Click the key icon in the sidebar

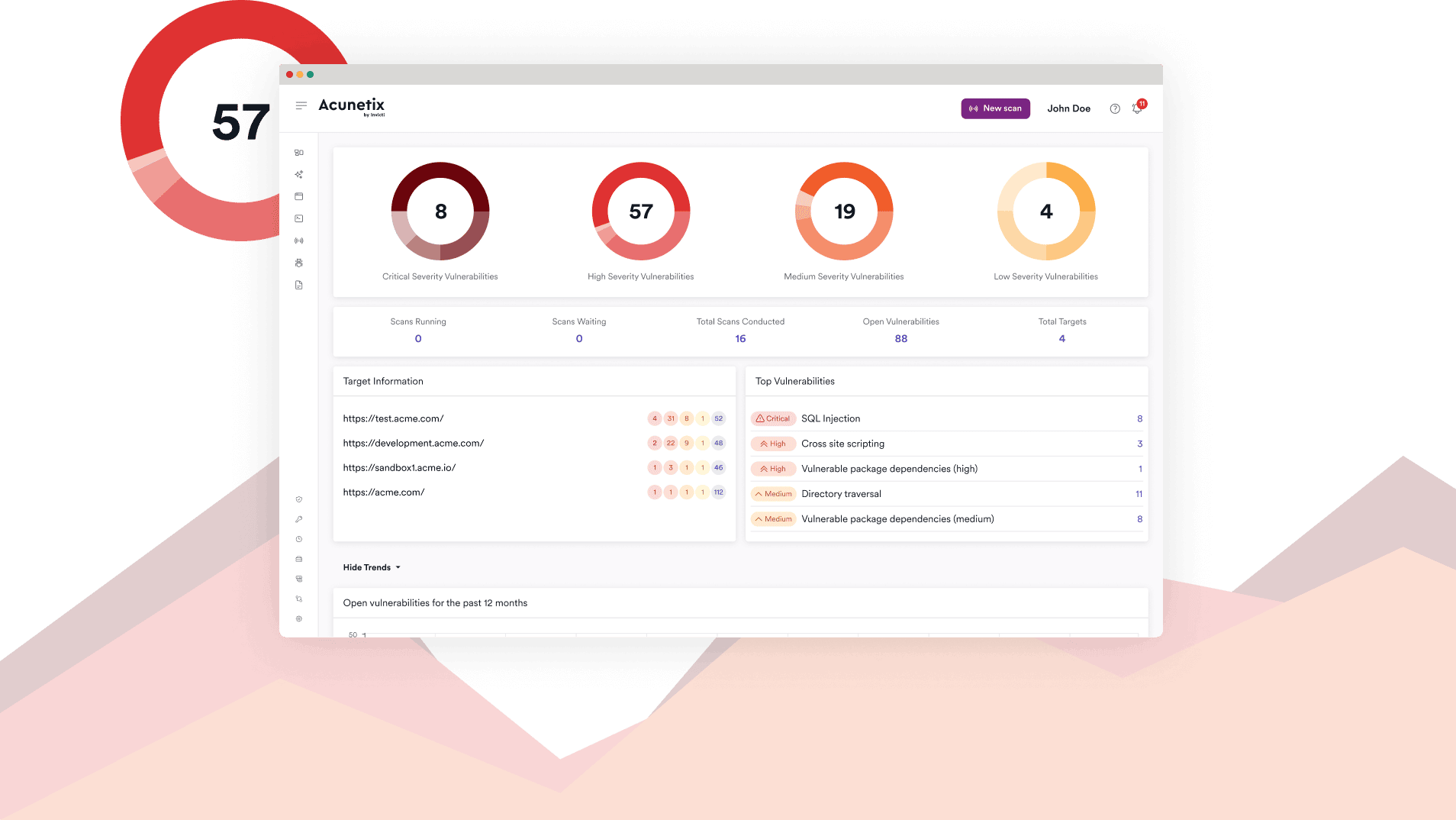tap(298, 519)
